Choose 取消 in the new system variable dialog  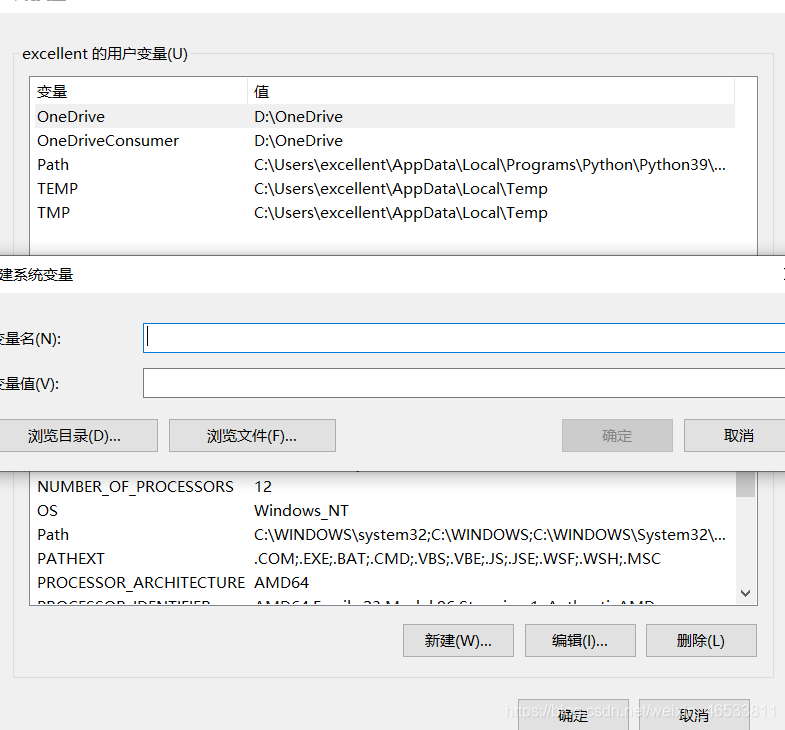(x=734, y=436)
